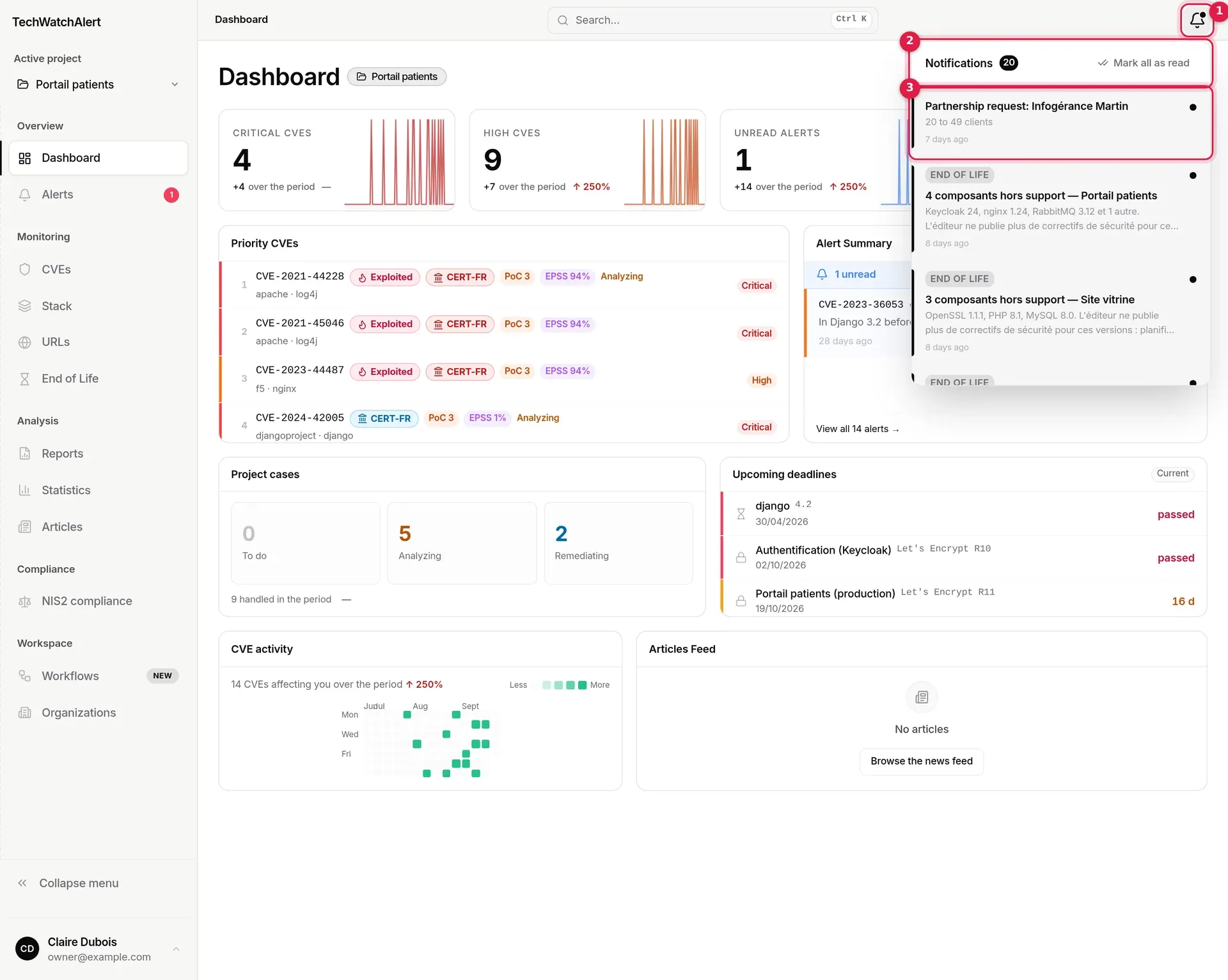Viewport: 1228px width, 980px height.
Task: Open the Organizations menu item
Action: point(98,713)
